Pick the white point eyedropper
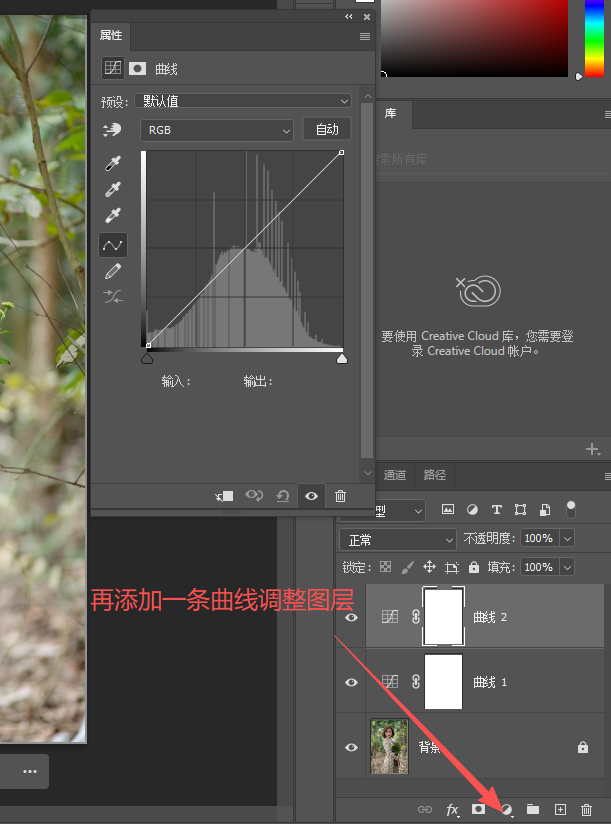The image size is (611, 824). 113,215
